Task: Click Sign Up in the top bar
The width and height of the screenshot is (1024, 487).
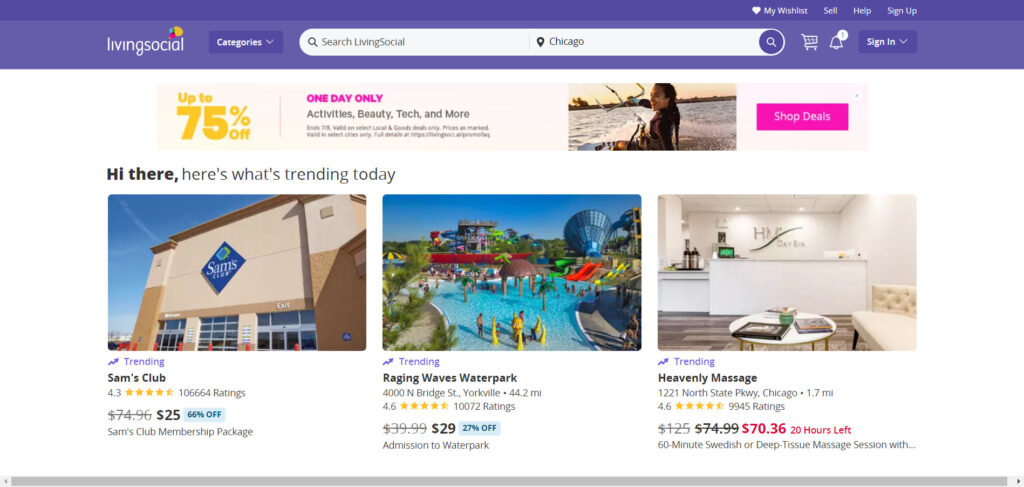Action: tap(901, 11)
